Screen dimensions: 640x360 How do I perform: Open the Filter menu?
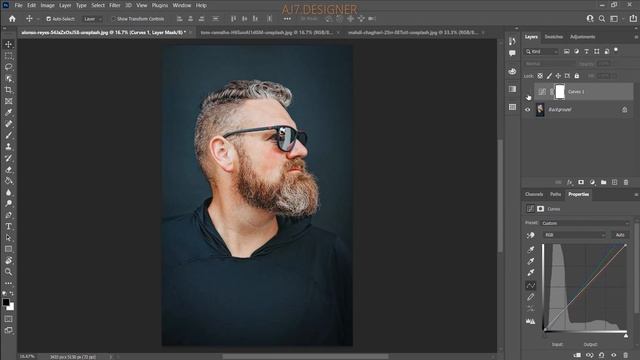[x=115, y=5]
